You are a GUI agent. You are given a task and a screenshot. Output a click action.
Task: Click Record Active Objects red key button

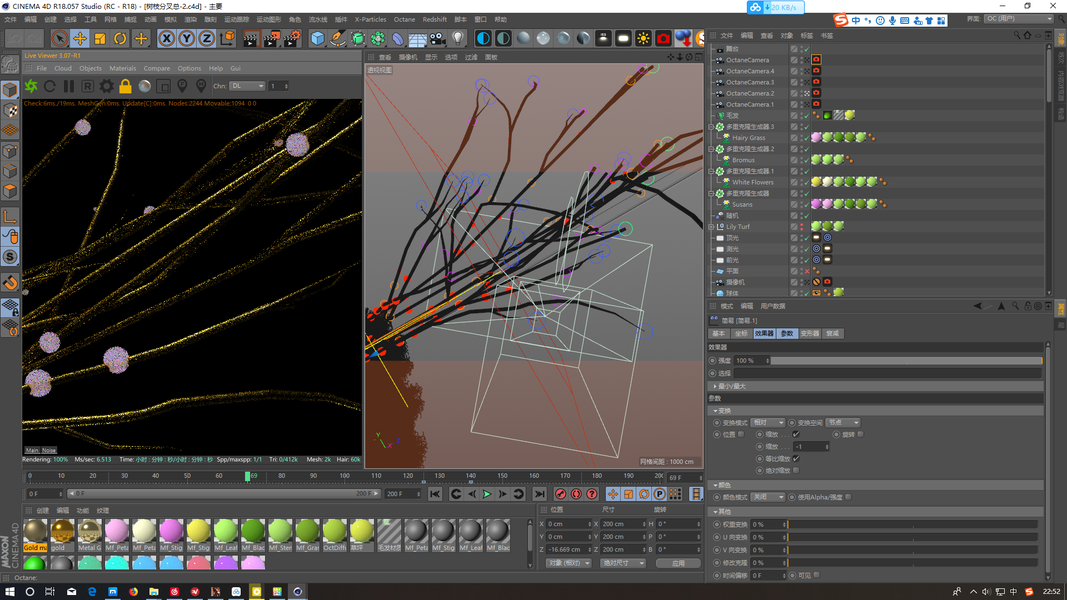tap(561, 495)
